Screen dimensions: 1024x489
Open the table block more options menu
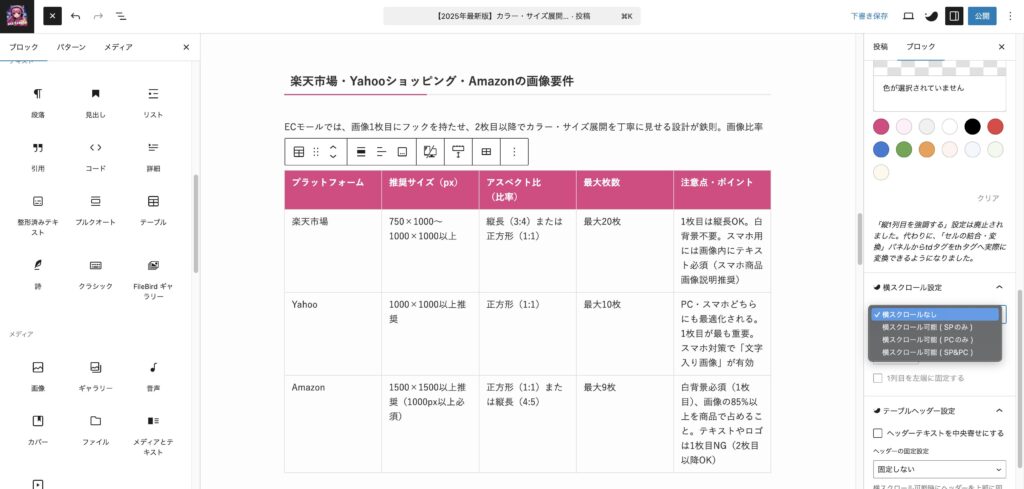(x=514, y=151)
